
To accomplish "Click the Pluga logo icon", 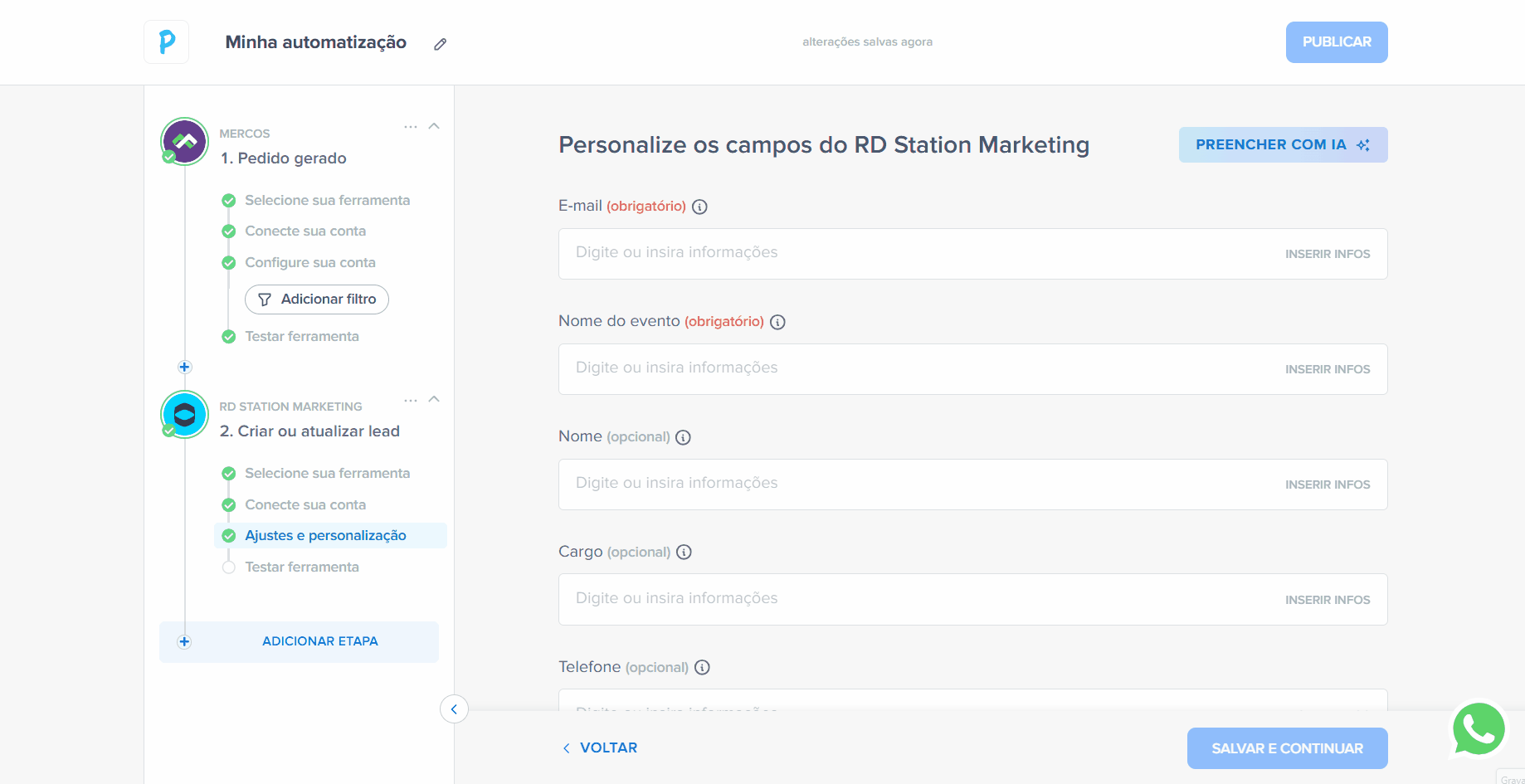I will pos(167,41).
